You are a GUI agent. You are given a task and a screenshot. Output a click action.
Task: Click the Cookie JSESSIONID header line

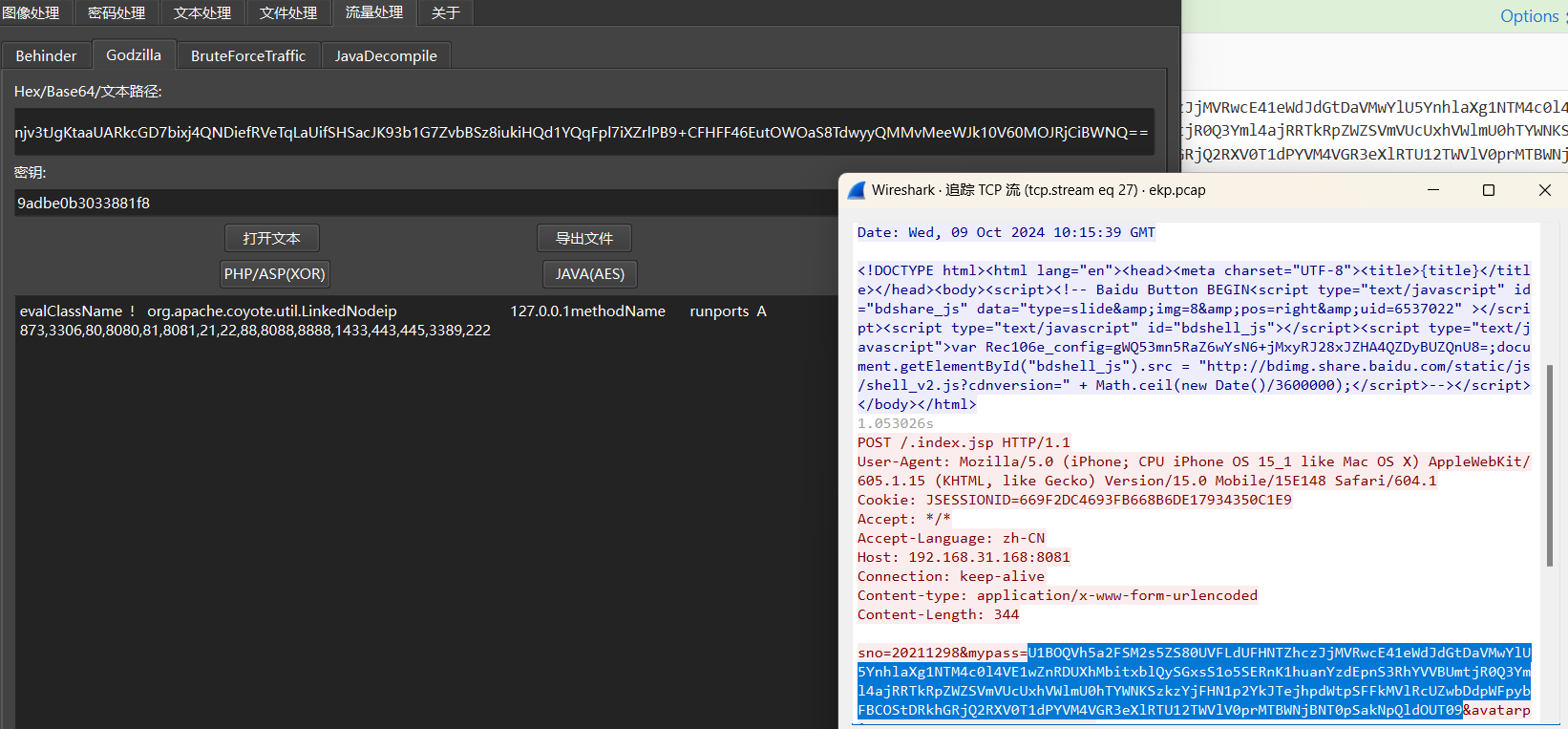[x=1074, y=500]
